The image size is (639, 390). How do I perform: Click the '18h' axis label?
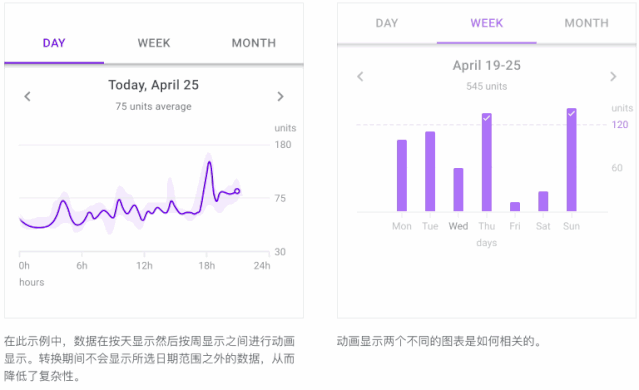point(207,266)
